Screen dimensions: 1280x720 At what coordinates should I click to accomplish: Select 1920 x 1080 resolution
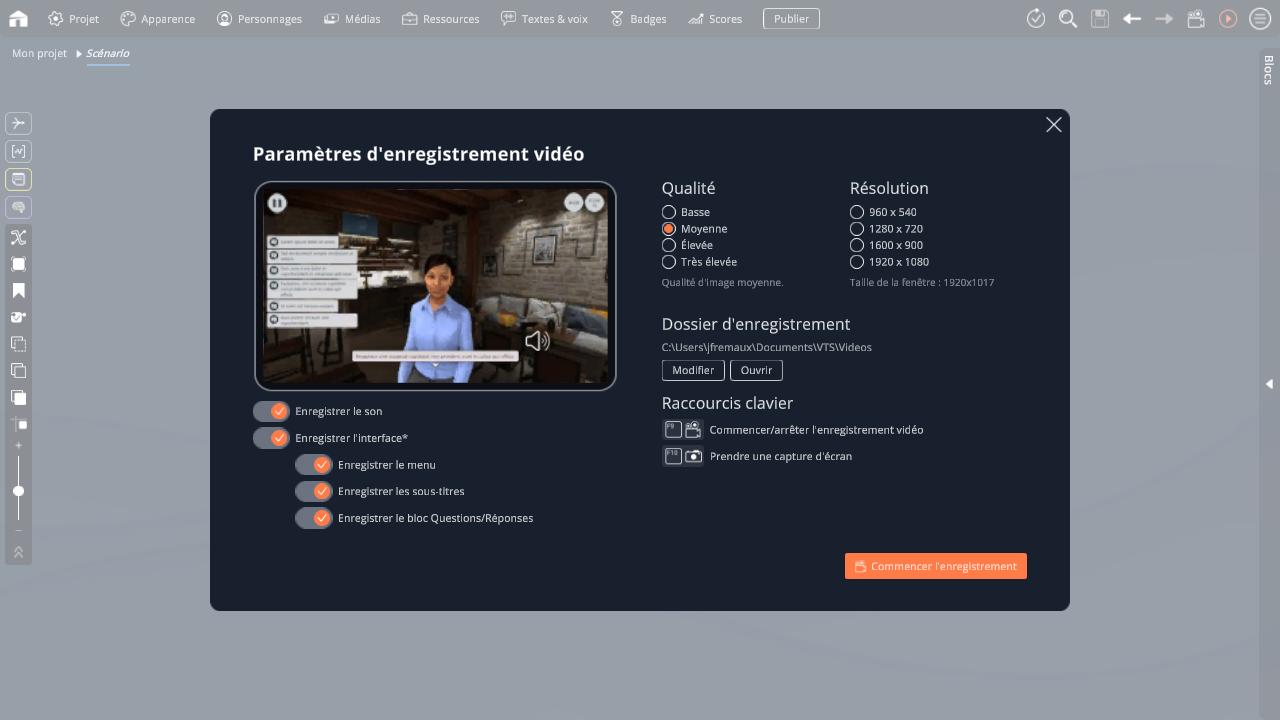(857, 262)
